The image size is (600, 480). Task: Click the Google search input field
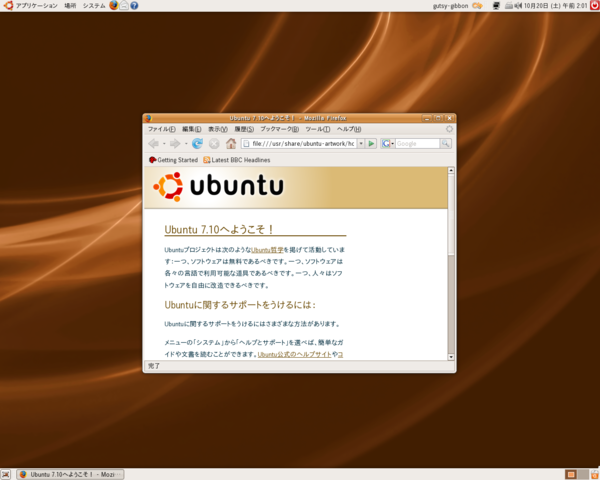pyautogui.click(x=417, y=144)
